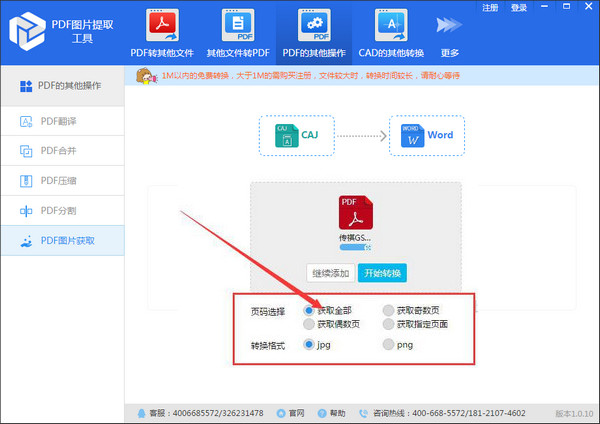Click the 开始转换 button
This screenshot has width=600, height=424.
(x=382, y=273)
